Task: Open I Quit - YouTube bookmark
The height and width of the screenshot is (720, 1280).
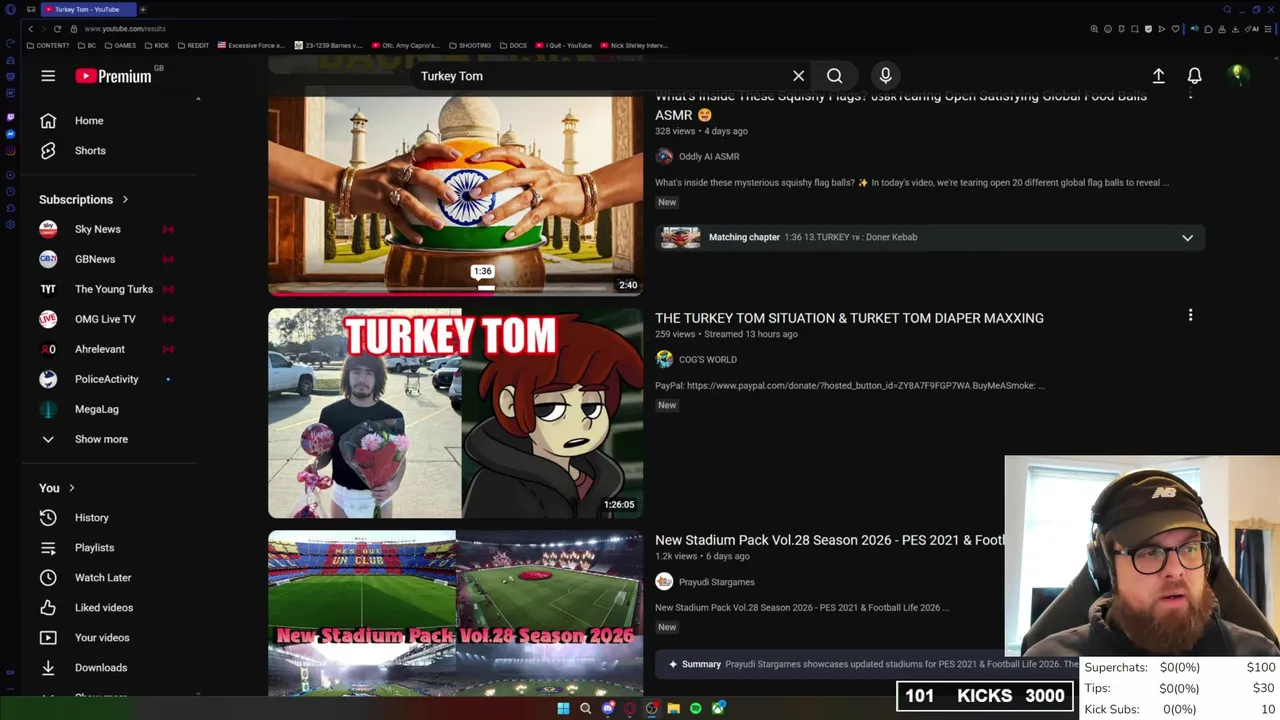Action: 565,45
